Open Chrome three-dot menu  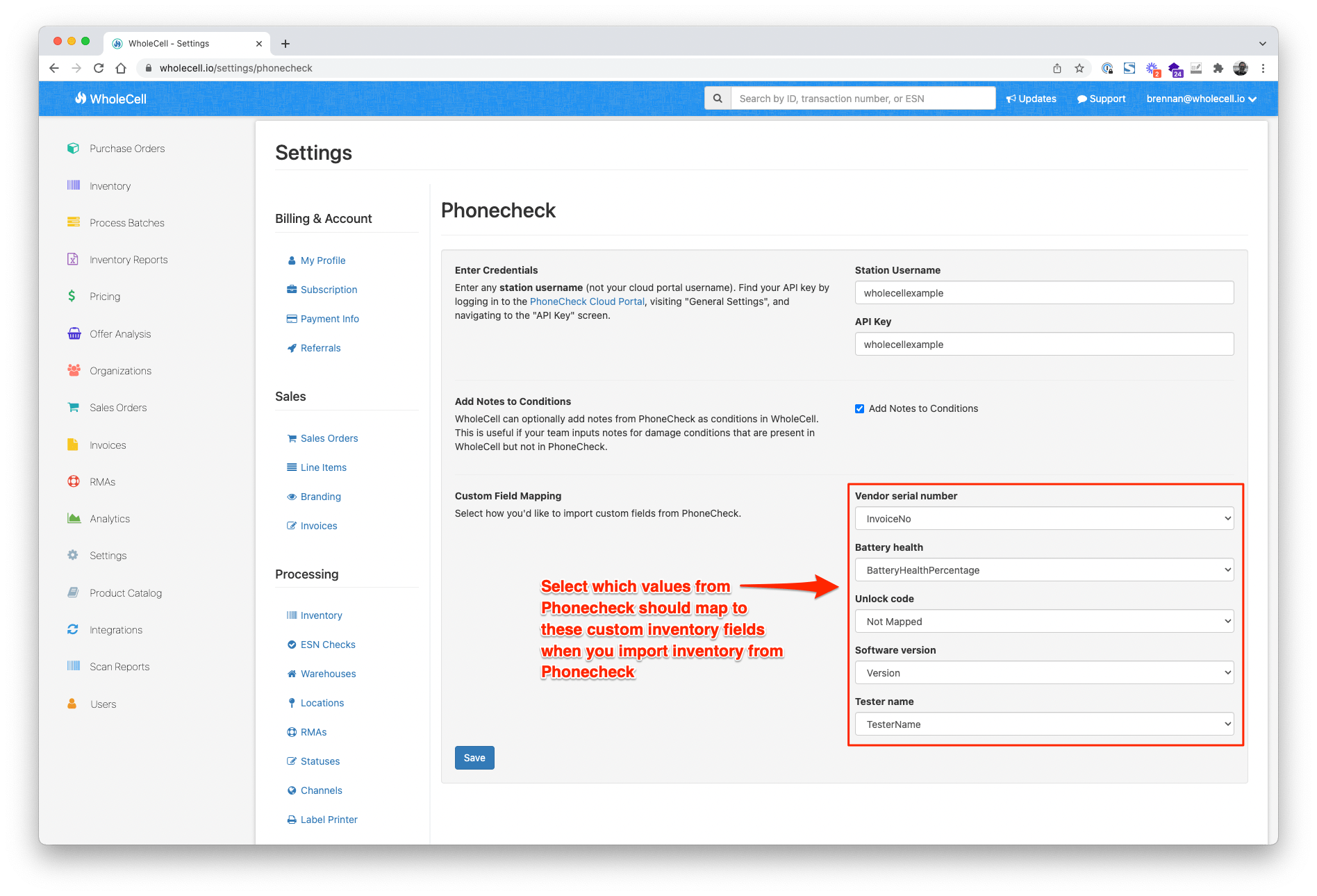pyautogui.click(x=1264, y=68)
